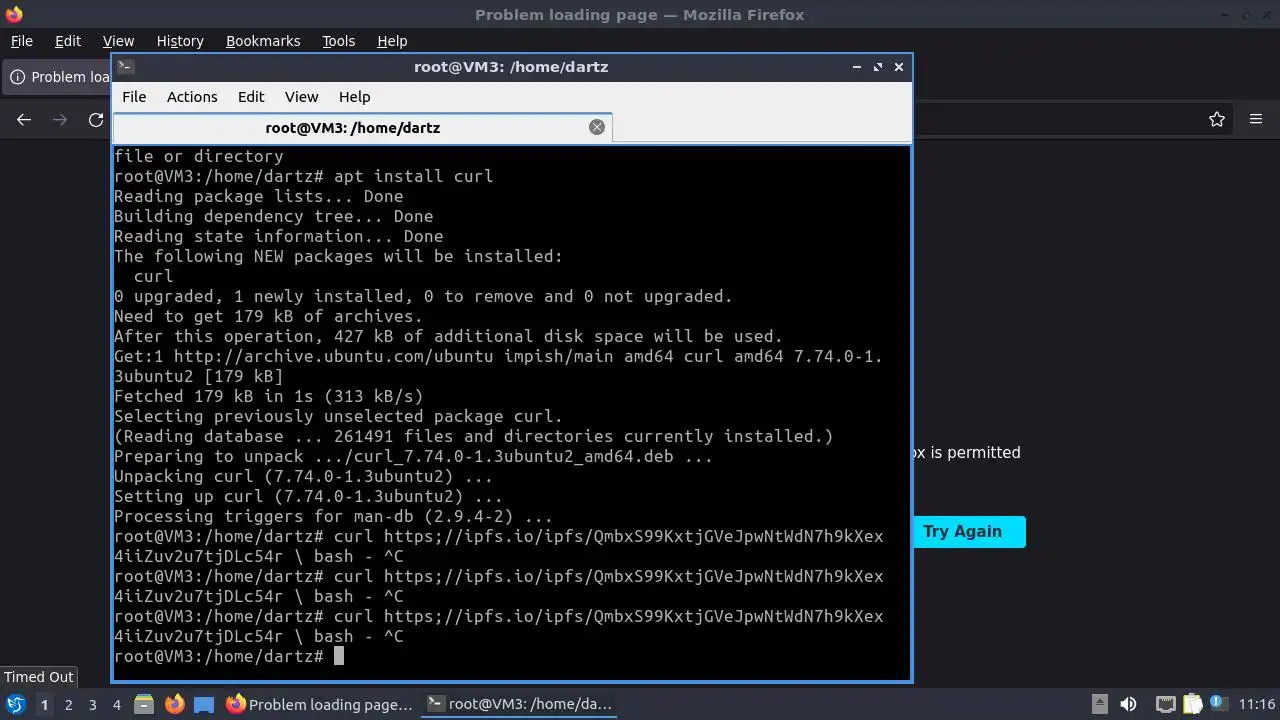Click the 'Need to get 179 kB of archives.' line
Screen dimensions: 1280x720
[269, 316]
